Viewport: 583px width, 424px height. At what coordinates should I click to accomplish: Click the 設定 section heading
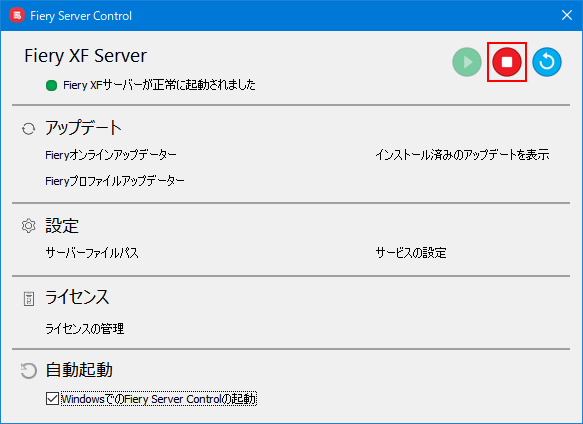pyautogui.click(x=62, y=226)
